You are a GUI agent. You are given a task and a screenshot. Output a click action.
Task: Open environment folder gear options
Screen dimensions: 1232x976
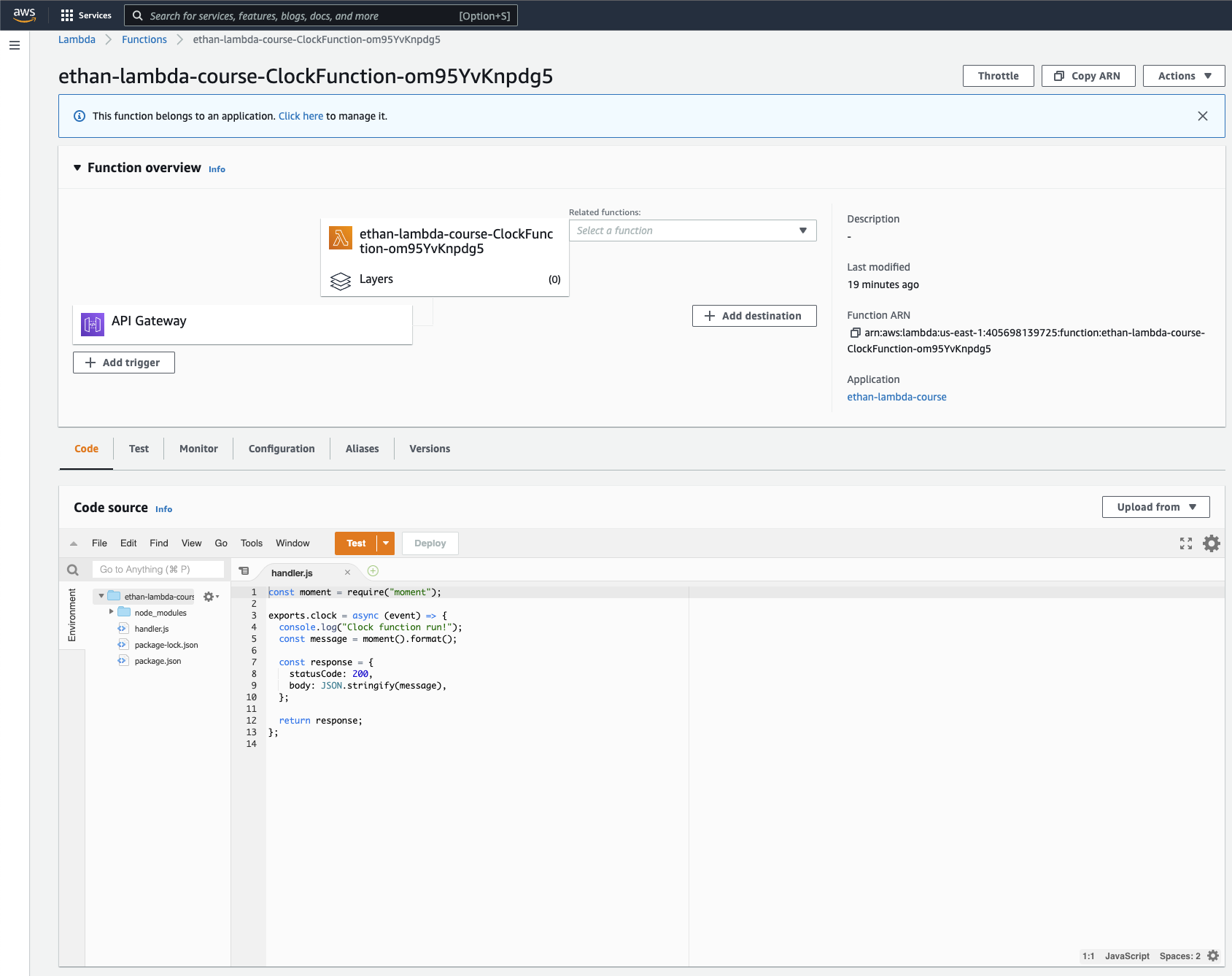coord(211,597)
